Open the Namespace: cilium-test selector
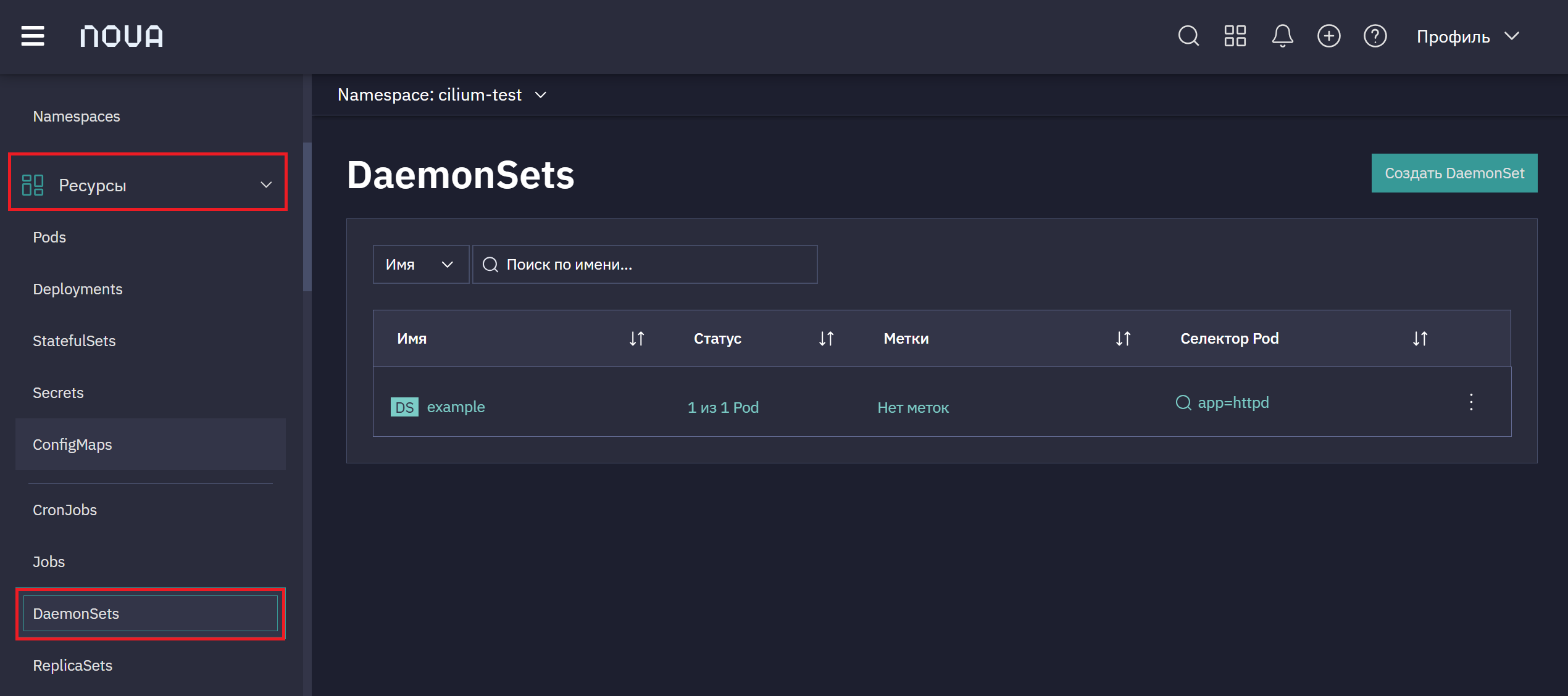1568x696 pixels. click(442, 94)
